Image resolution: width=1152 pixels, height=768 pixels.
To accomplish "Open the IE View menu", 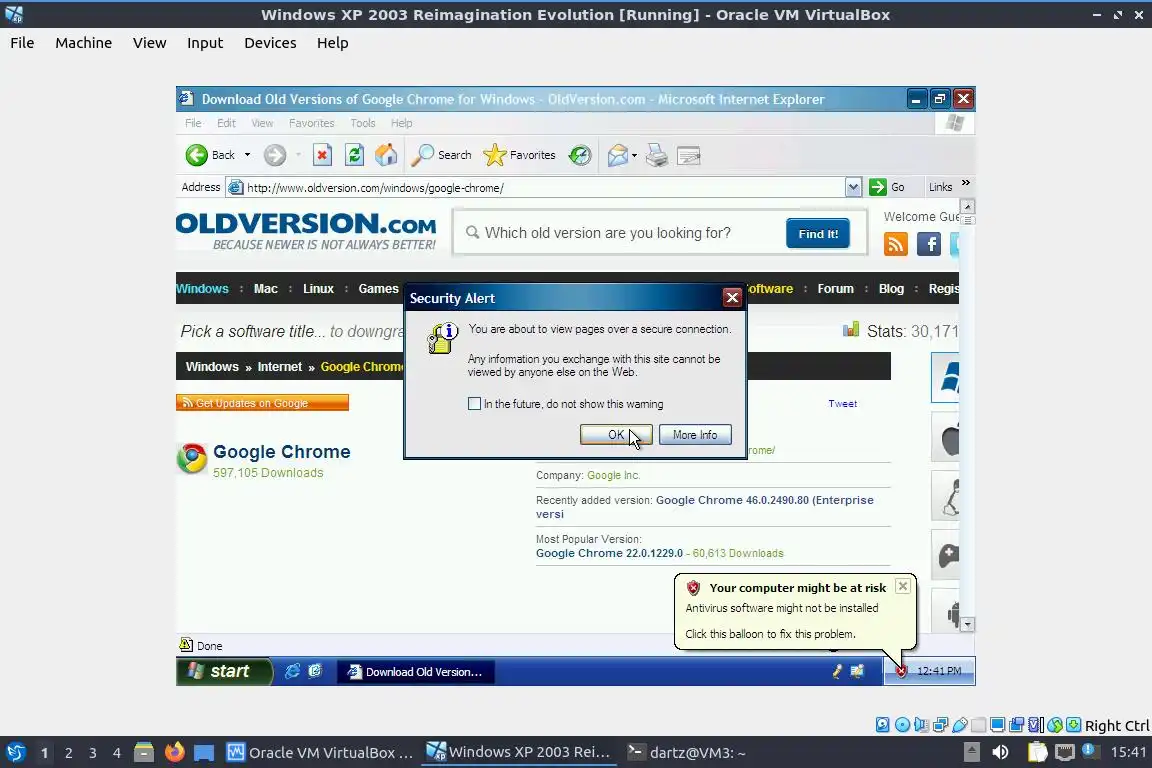I will click(262, 123).
